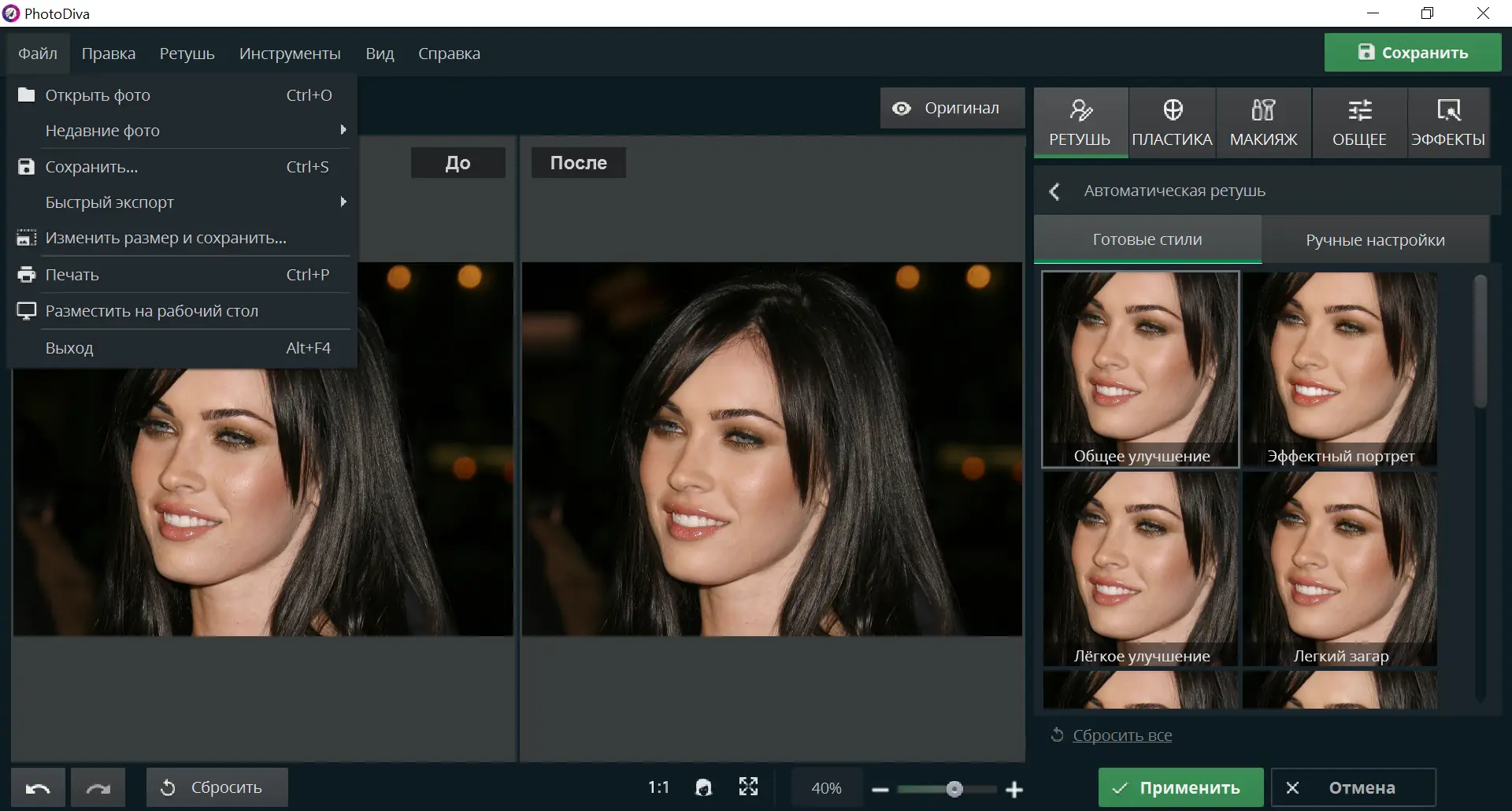This screenshot has width=1512, height=811.
Task: Choose Сохранить... menu entry
Action: click(x=182, y=167)
